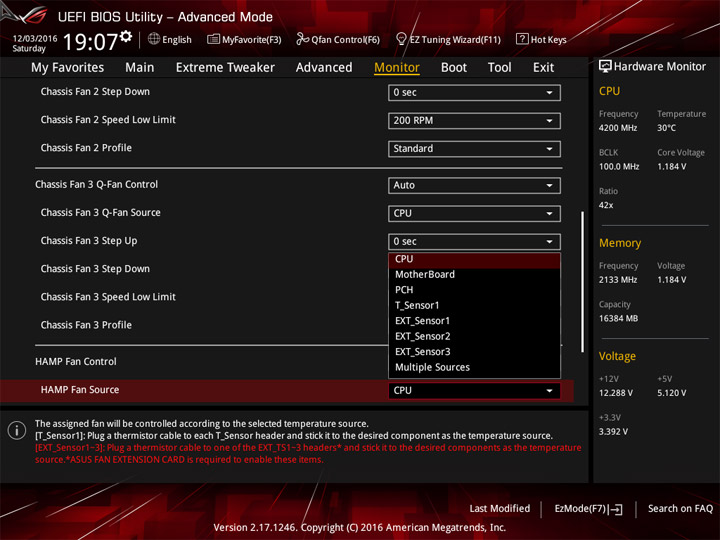Open the My Favorites tab
Viewport: 720px width, 540px height.
point(68,68)
